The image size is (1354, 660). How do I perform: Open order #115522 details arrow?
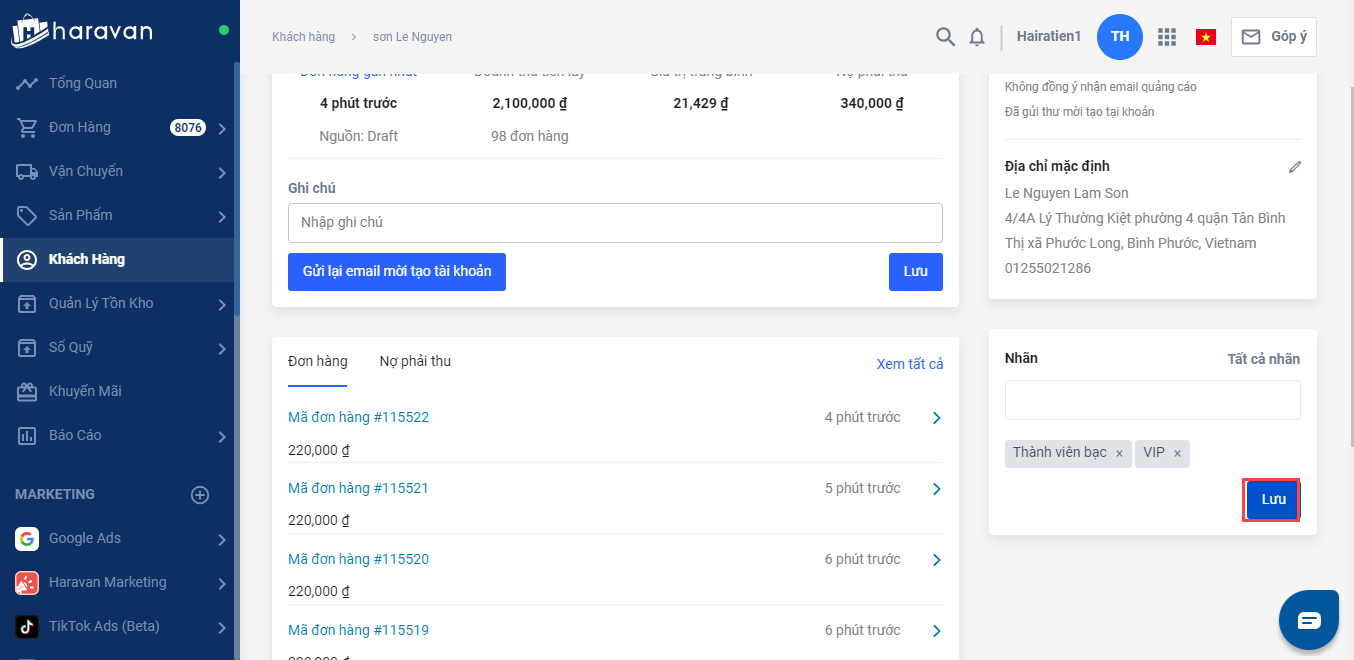click(936, 418)
